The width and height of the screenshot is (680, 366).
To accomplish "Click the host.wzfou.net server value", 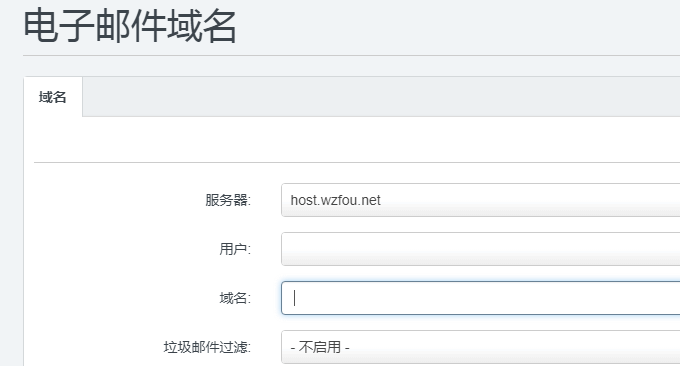I will pos(335,200).
